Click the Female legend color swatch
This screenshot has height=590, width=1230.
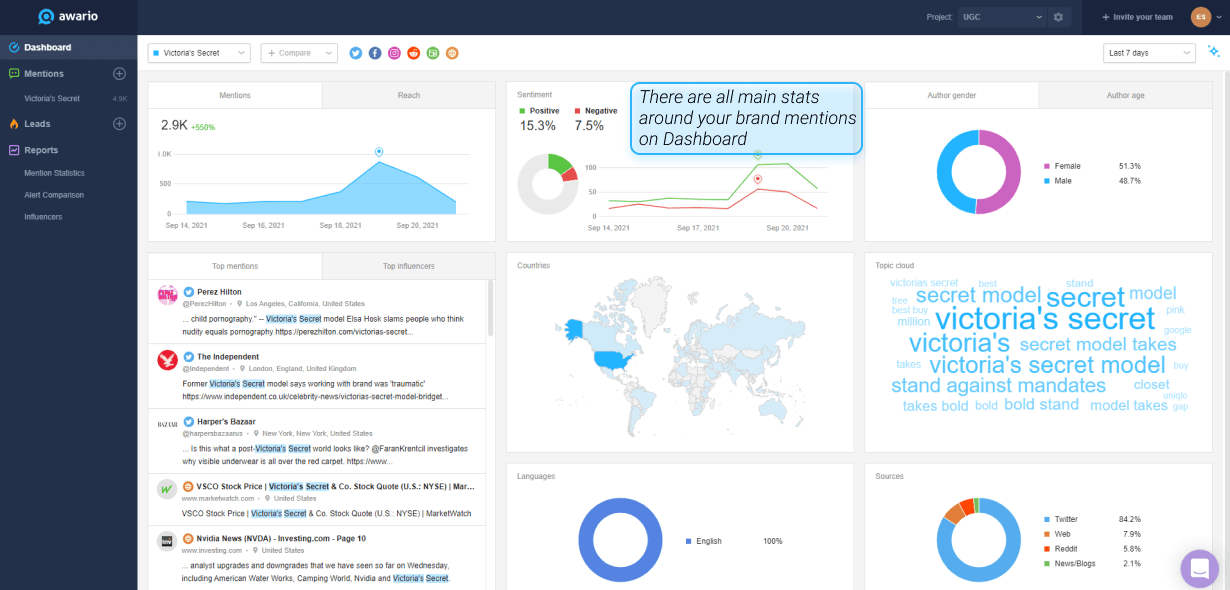click(x=1047, y=166)
